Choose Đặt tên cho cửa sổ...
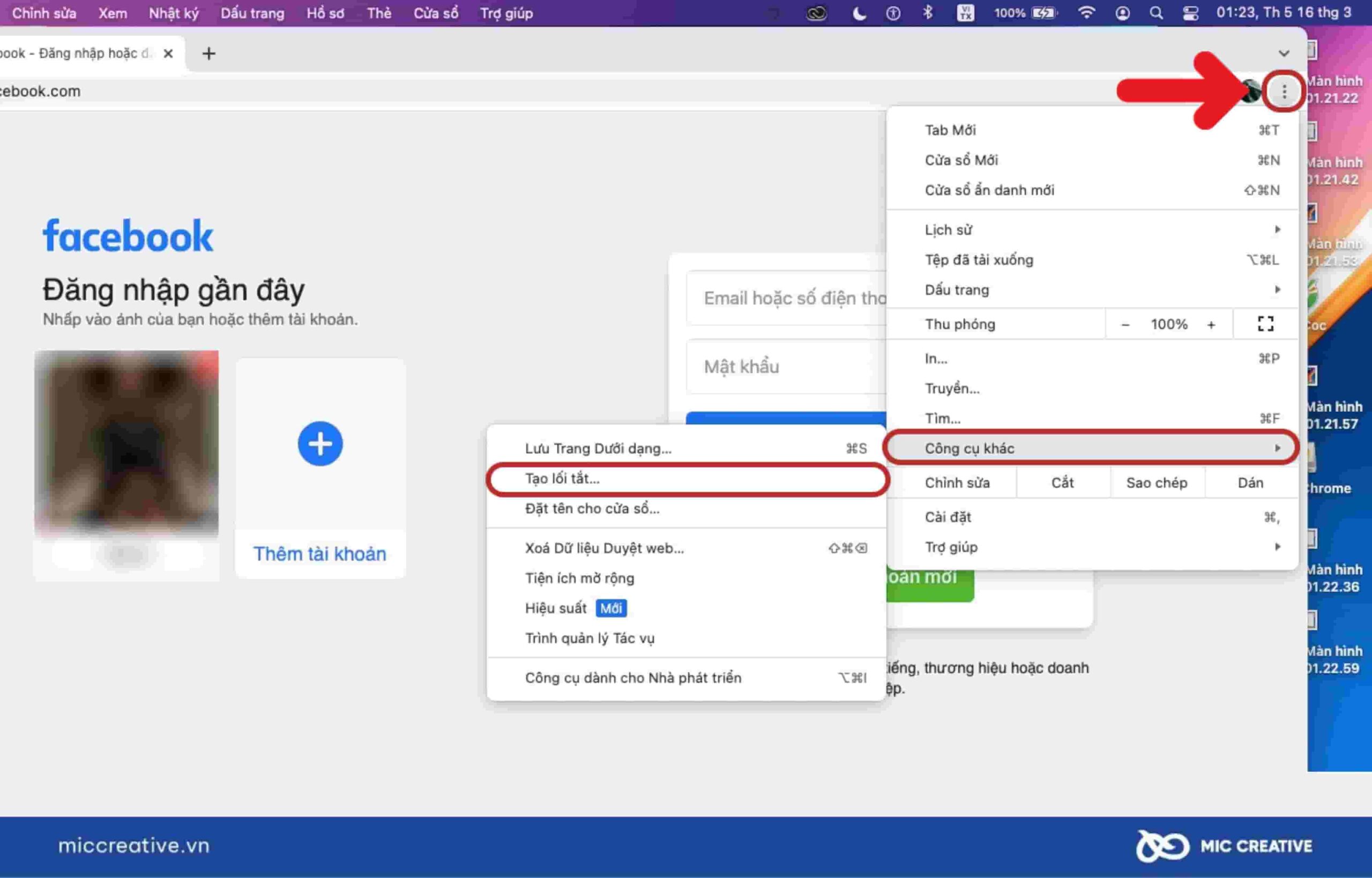 [687, 509]
